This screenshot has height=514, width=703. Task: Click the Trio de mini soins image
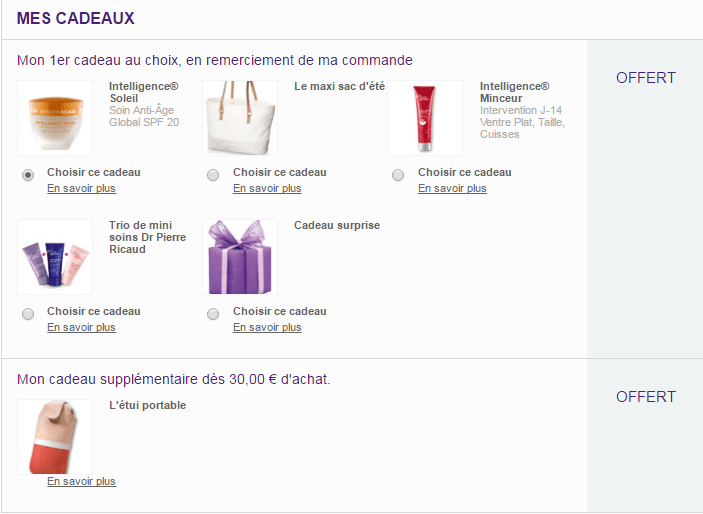[55, 257]
